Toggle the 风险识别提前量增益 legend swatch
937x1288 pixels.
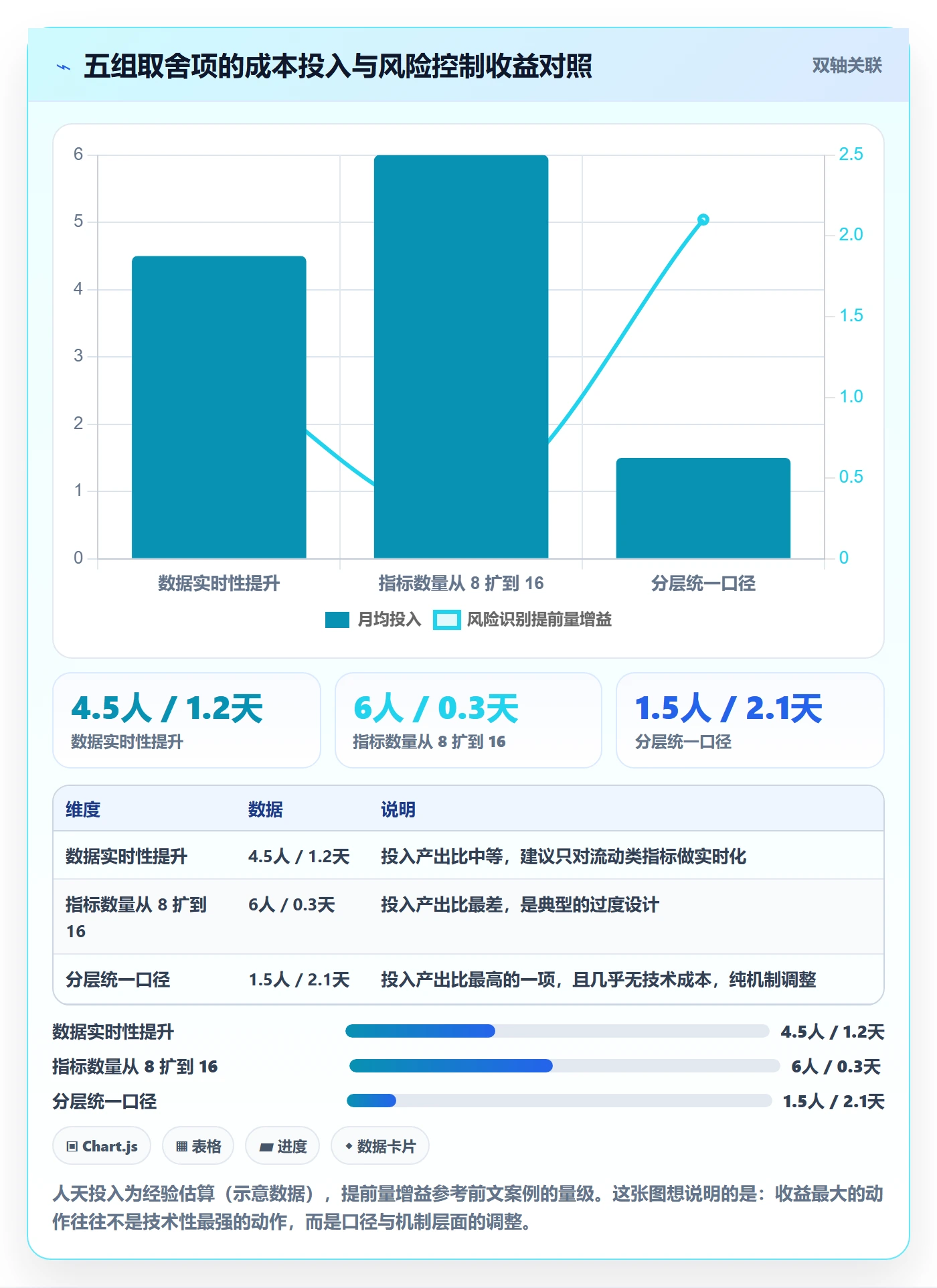(x=446, y=620)
